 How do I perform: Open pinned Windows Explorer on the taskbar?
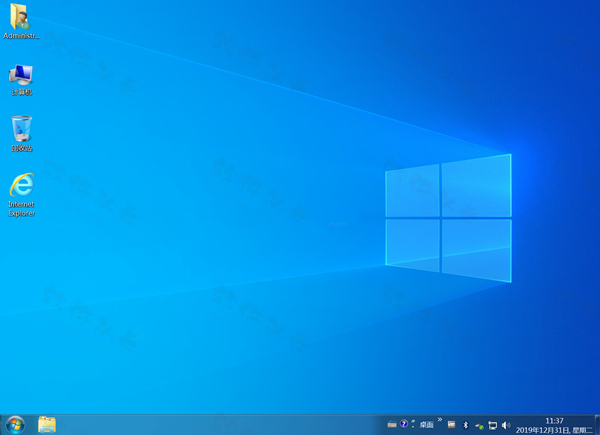click(x=47, y=425)
